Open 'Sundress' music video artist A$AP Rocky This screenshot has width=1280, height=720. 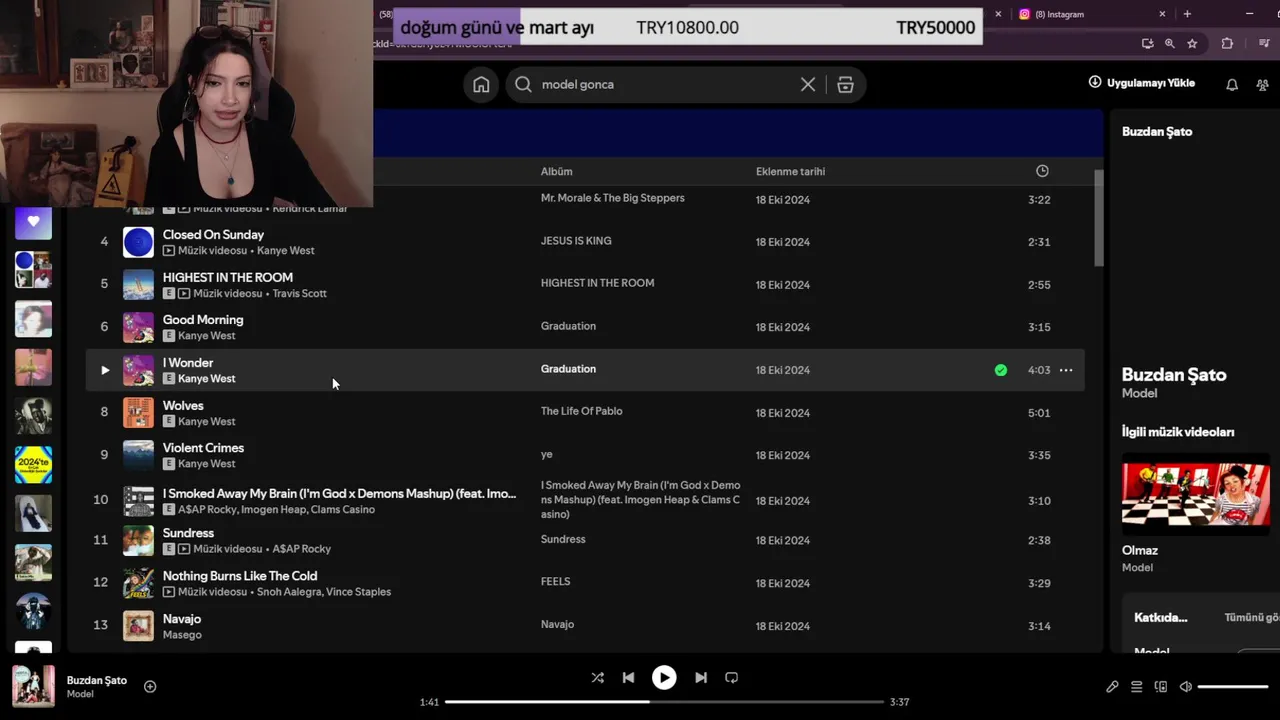301,549
